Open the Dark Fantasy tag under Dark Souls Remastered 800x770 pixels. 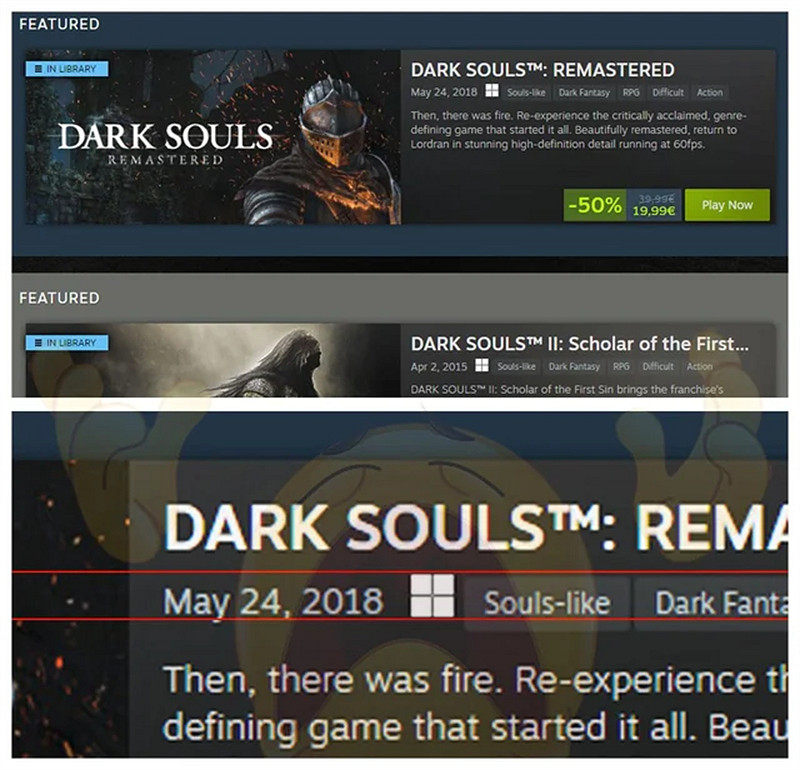coord(584,92)
